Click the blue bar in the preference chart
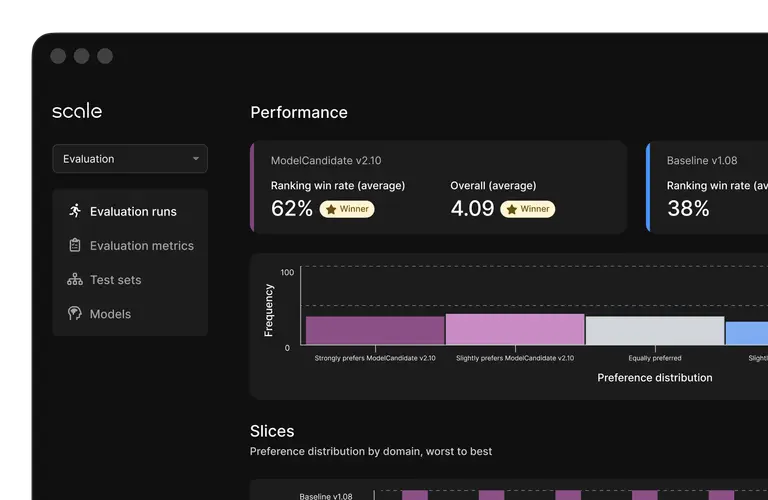 coord(746,333)
